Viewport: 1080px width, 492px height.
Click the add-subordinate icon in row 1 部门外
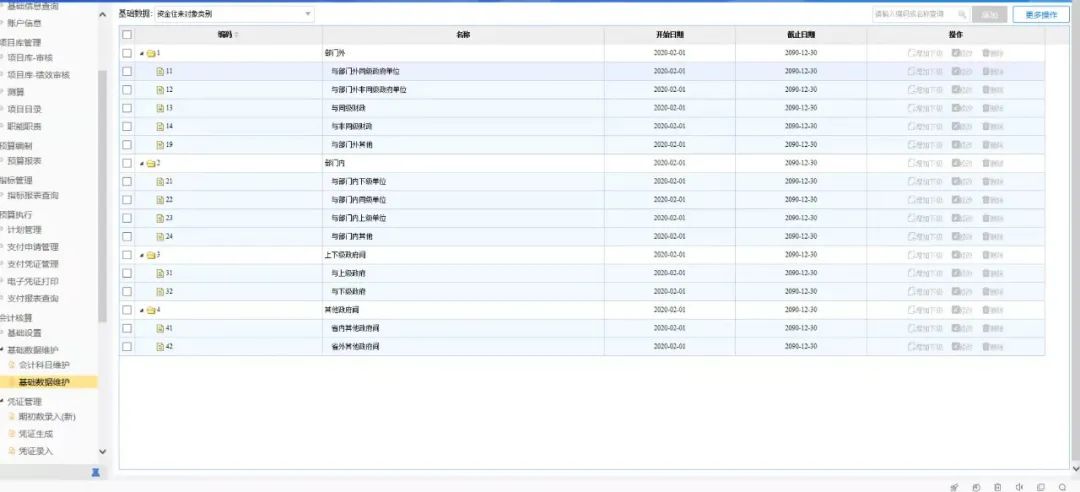pos(911,53)
